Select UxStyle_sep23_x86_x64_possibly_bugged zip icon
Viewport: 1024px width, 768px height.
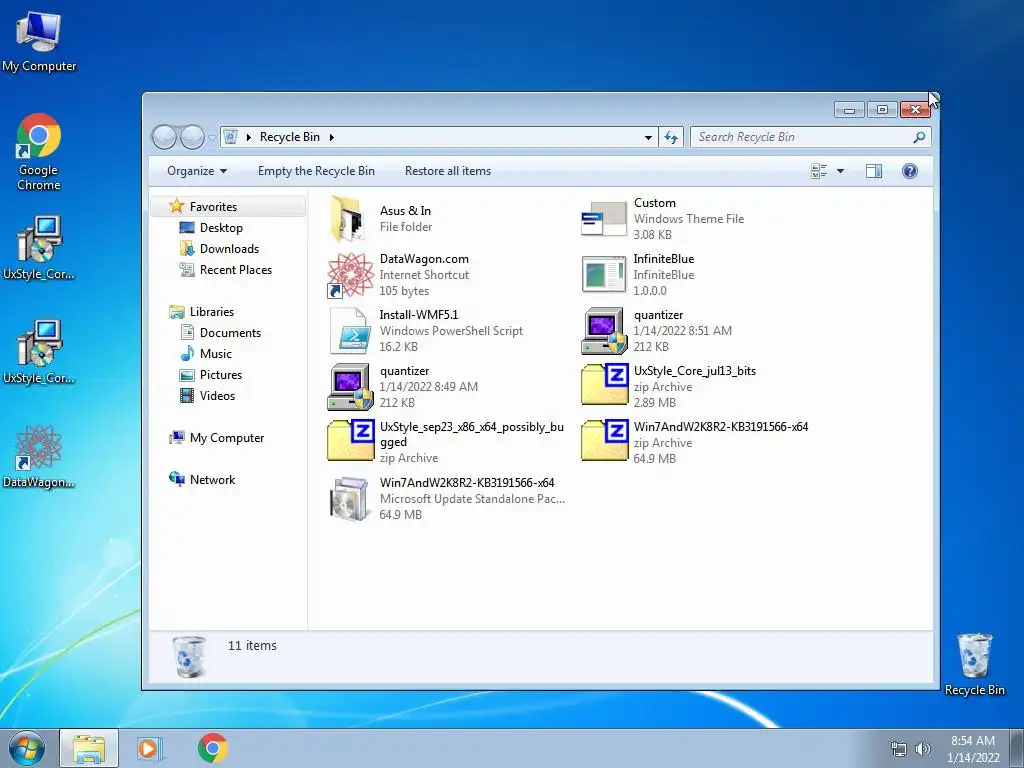point(351,440)
